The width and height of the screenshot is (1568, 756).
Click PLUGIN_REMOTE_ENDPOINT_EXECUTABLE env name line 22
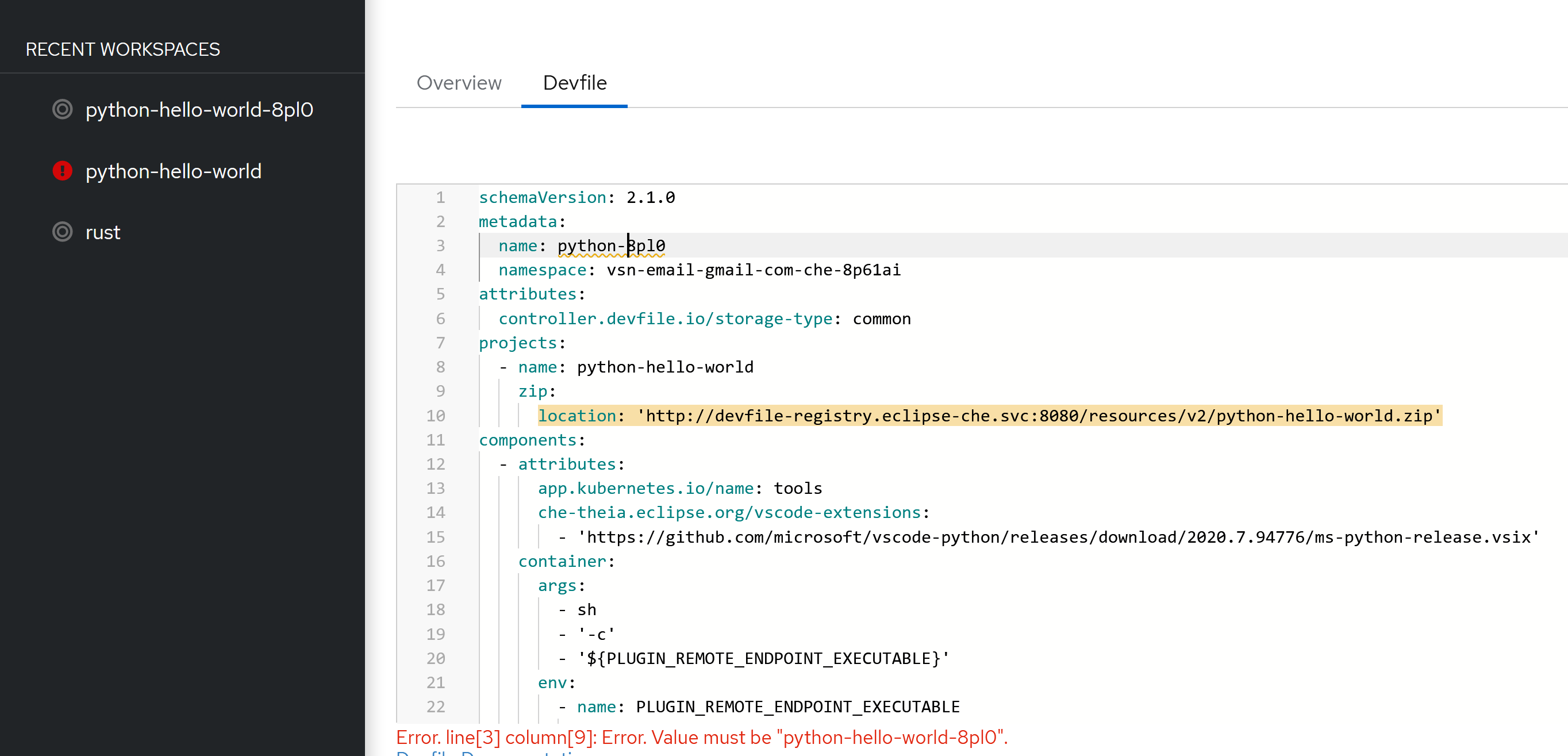click(797, 707)
